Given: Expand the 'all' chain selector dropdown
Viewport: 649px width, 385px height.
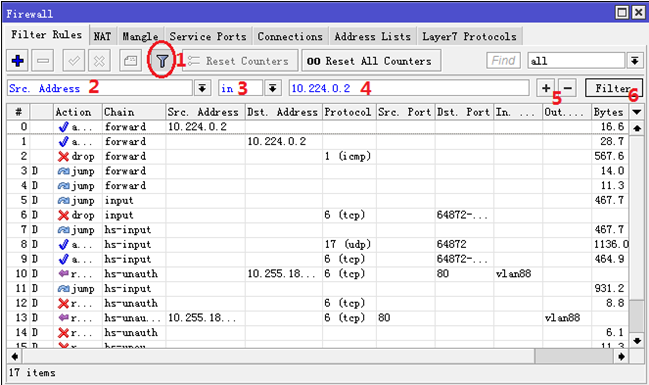Looking at the screenshot, I should [635, 61].
